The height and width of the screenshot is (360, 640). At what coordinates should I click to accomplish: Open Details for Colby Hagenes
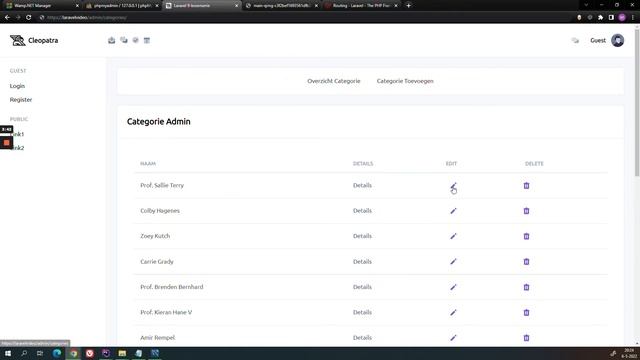click(x=362, y=211)
